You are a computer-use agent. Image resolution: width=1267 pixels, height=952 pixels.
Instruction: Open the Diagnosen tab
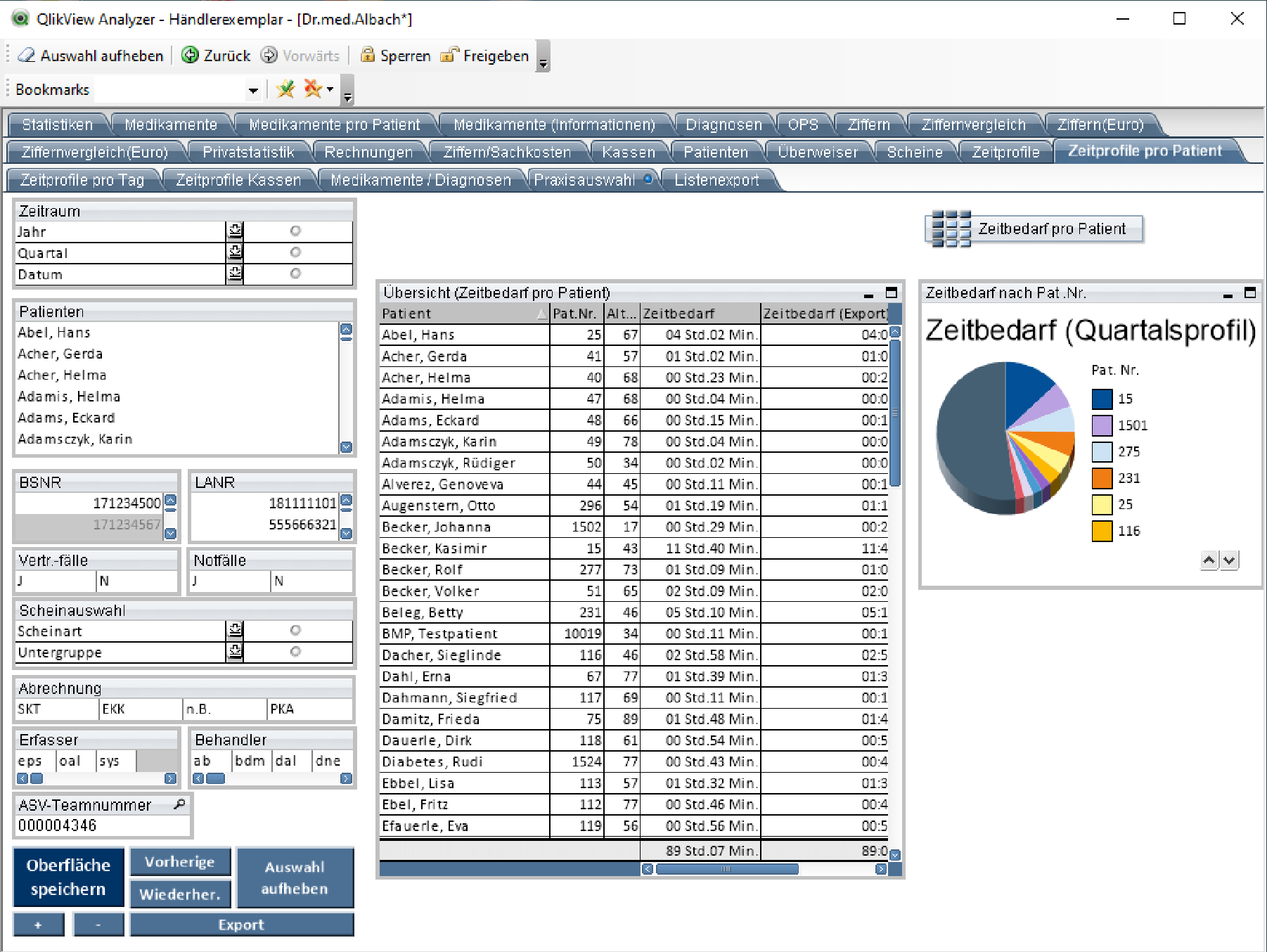pos(723,125)
